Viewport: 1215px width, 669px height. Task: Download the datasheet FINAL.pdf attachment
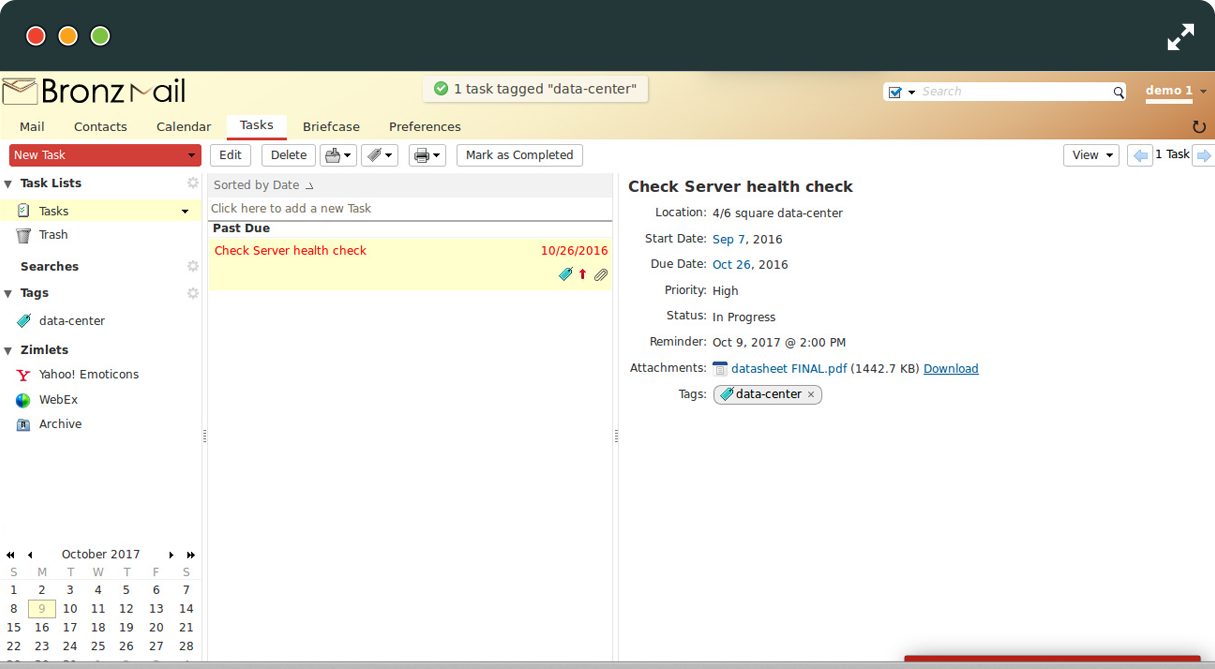coord(950,369)
